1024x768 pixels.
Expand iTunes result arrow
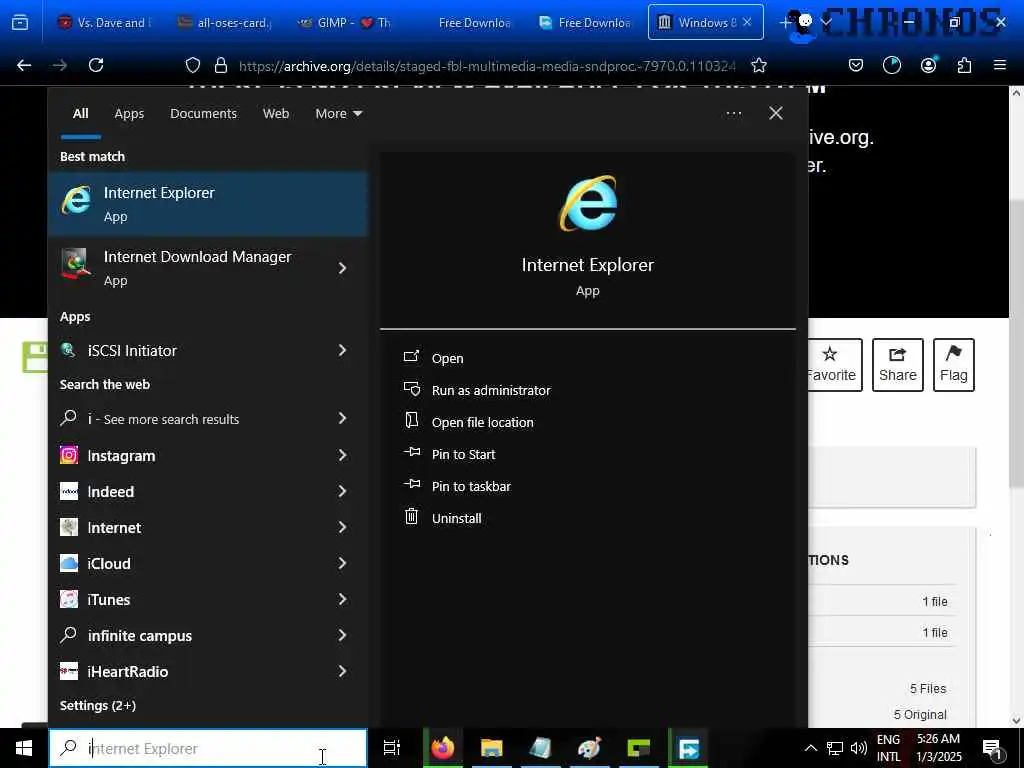tap(343, 599)
